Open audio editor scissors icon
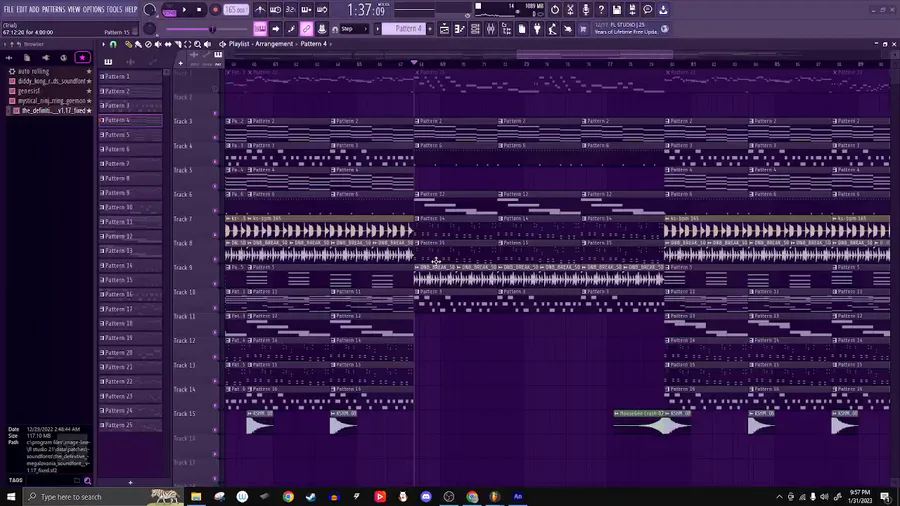Viewport: 900px width, 506px height. click(x=570, y=10)
